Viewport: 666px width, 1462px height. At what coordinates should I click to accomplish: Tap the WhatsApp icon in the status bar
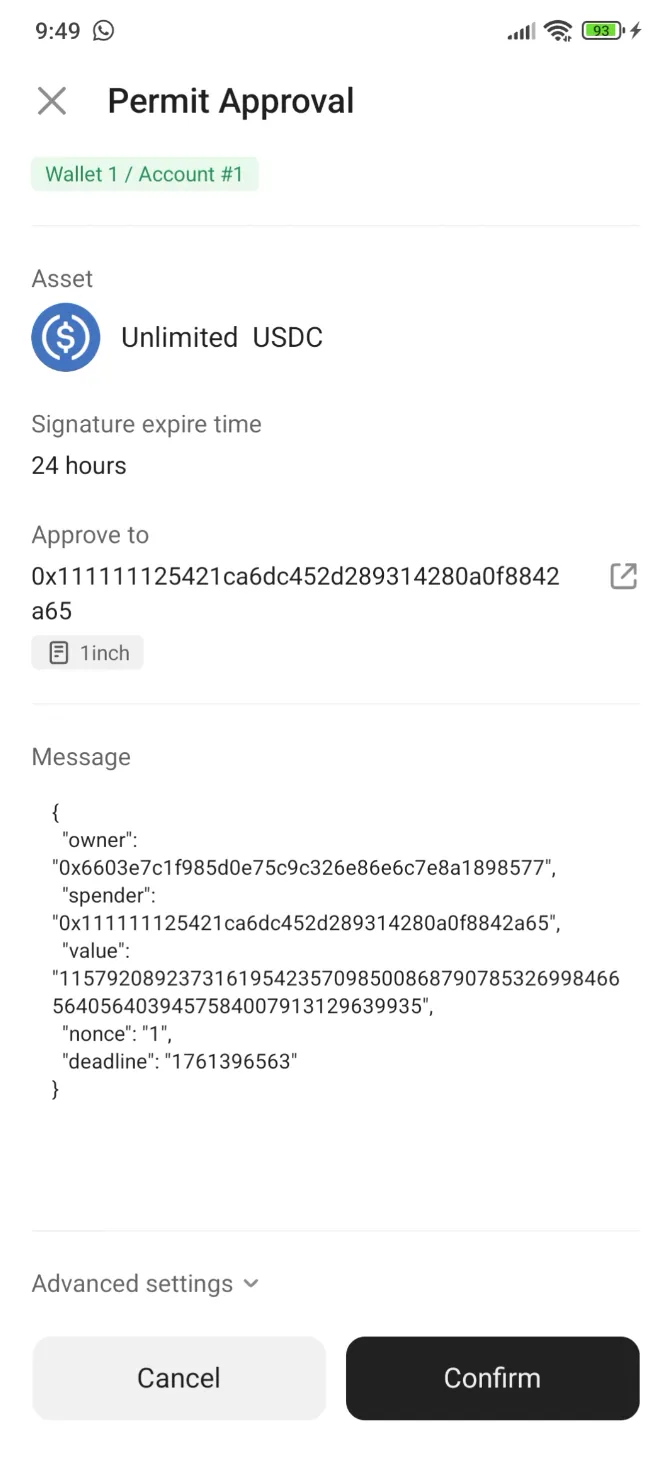[103, 31]
